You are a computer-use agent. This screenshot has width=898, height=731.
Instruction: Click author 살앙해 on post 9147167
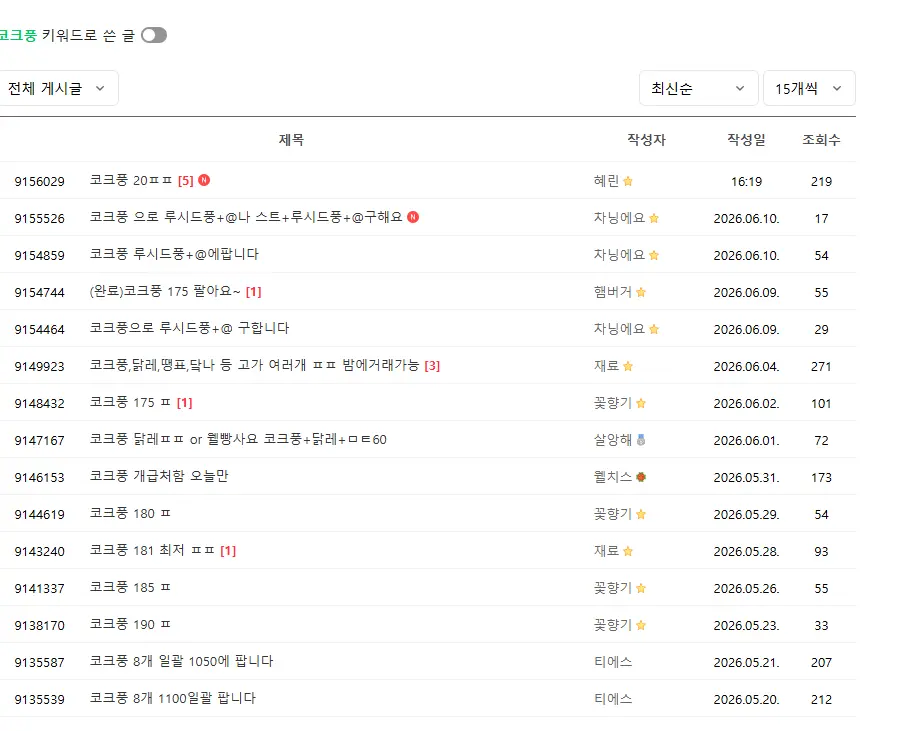pyautogui.click(x=613, y=439)
